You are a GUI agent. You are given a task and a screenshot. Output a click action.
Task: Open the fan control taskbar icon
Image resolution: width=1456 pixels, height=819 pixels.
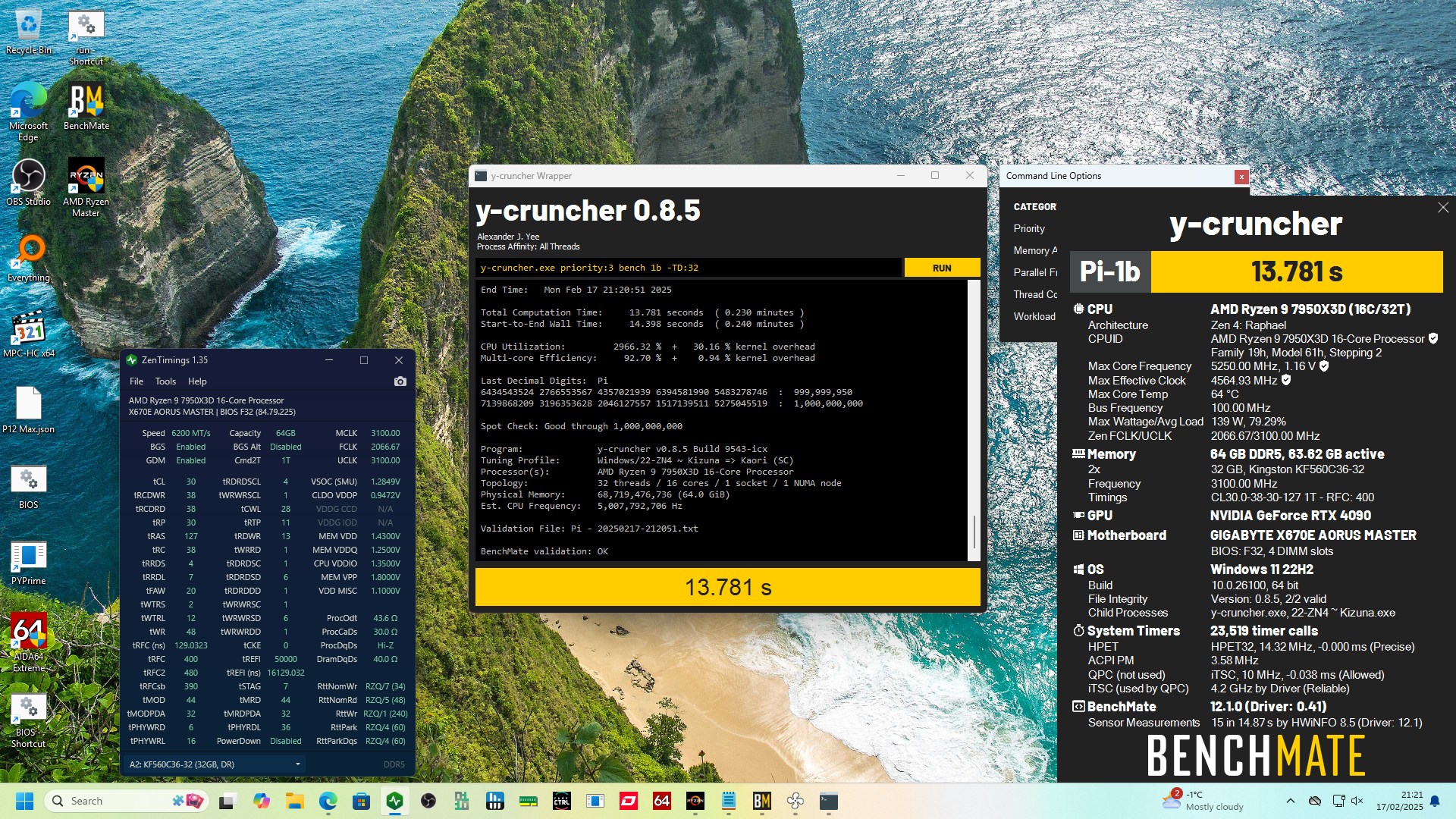coord(795,801)
